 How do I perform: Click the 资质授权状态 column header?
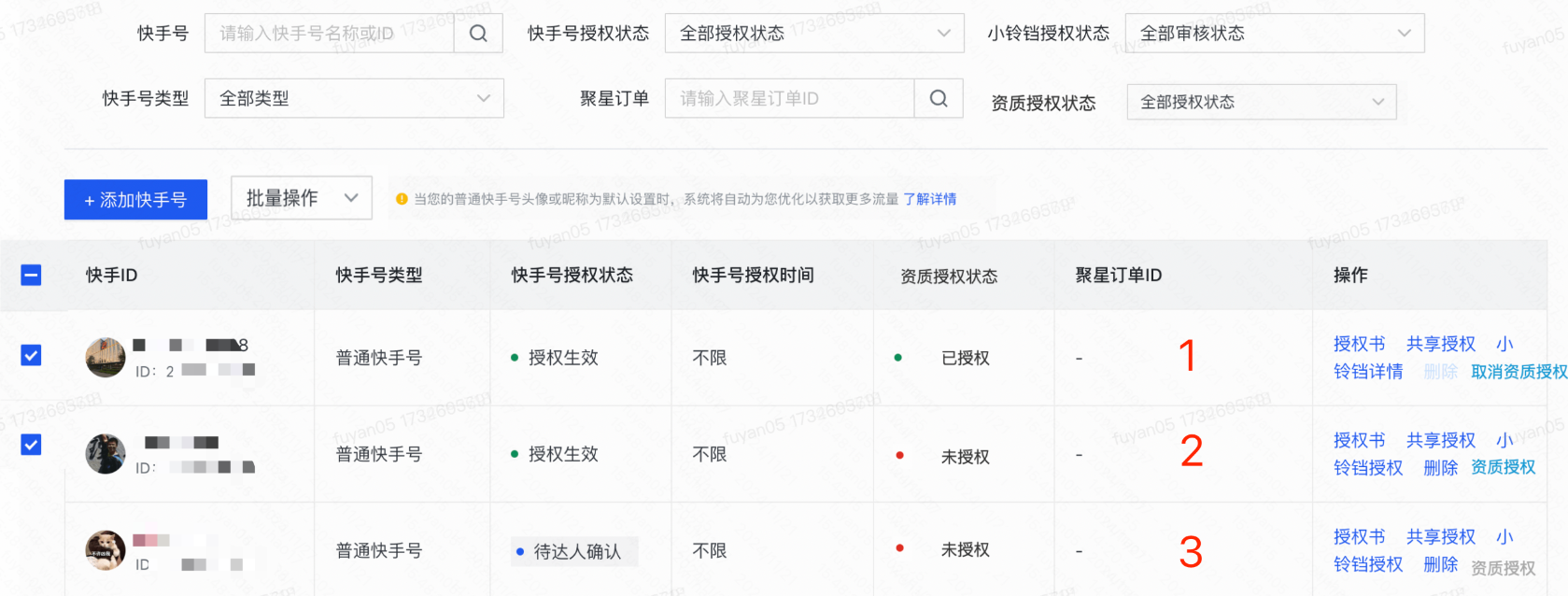point(949,277)
